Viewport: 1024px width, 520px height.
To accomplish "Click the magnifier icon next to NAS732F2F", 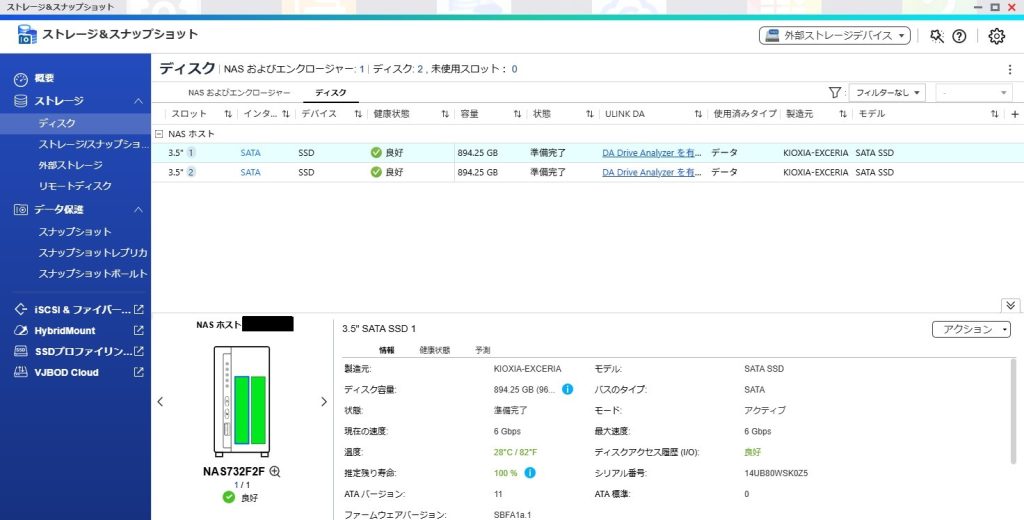I will pos(275,471).
